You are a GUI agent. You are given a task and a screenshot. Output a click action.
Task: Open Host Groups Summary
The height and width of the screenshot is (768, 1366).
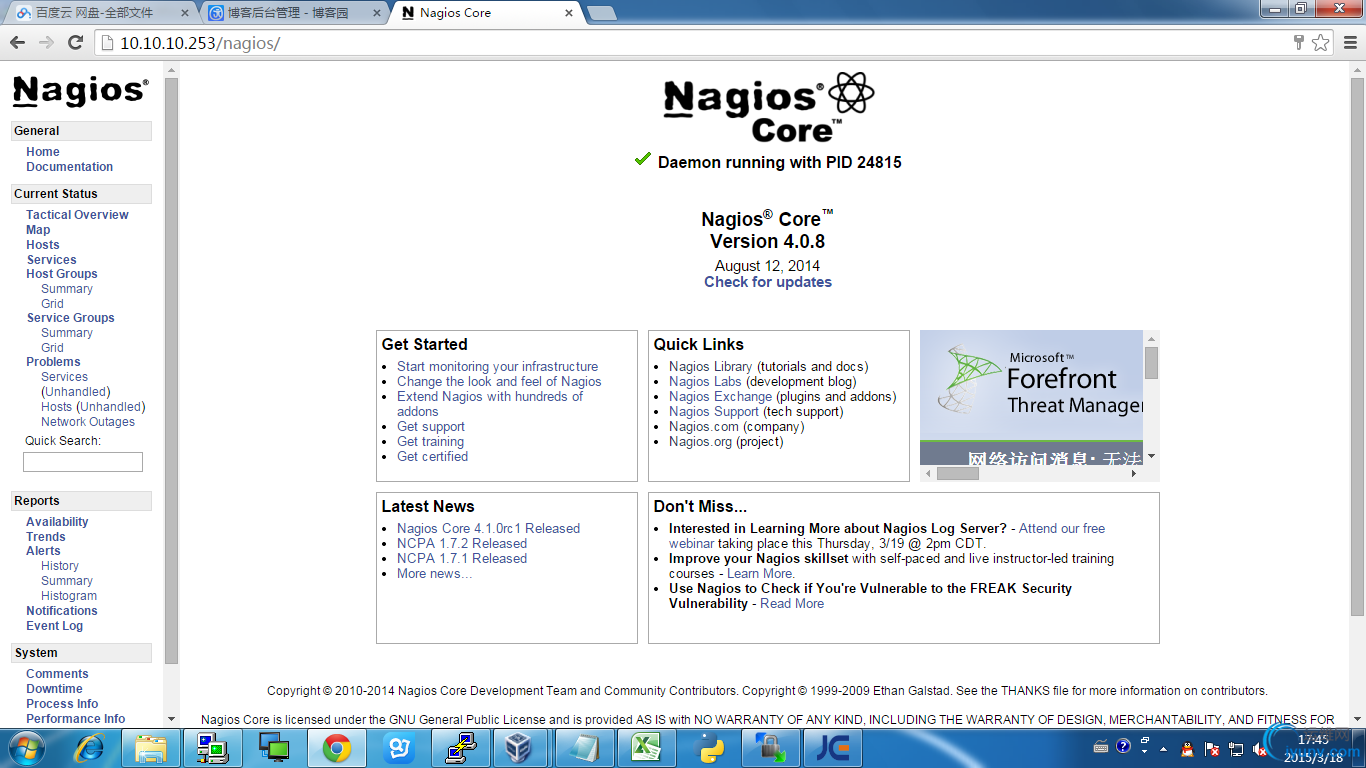tap(67, 289)
